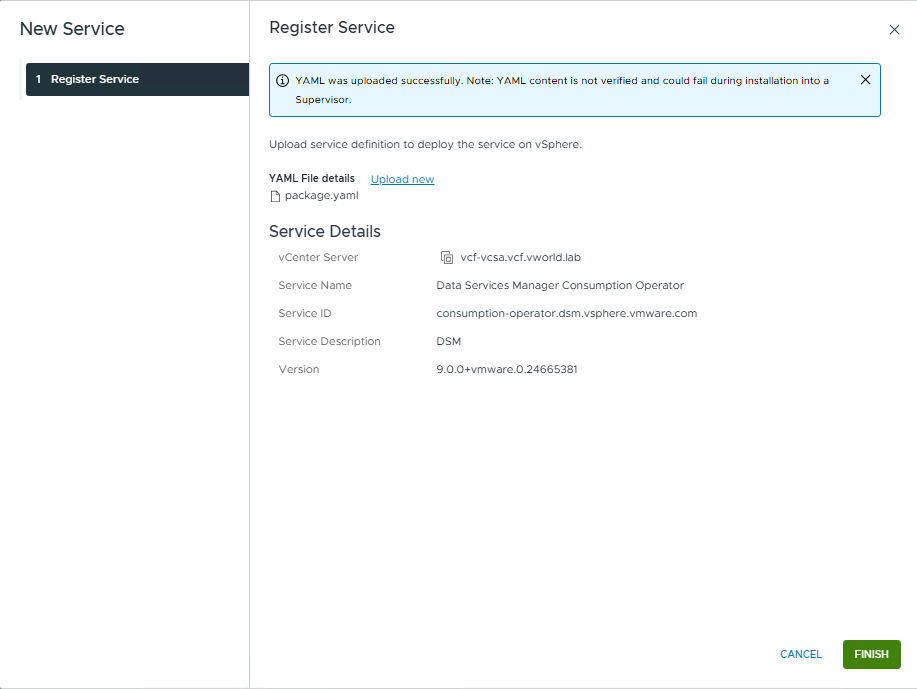
Task: Cancel the service registration
Action: coord(800,654)
